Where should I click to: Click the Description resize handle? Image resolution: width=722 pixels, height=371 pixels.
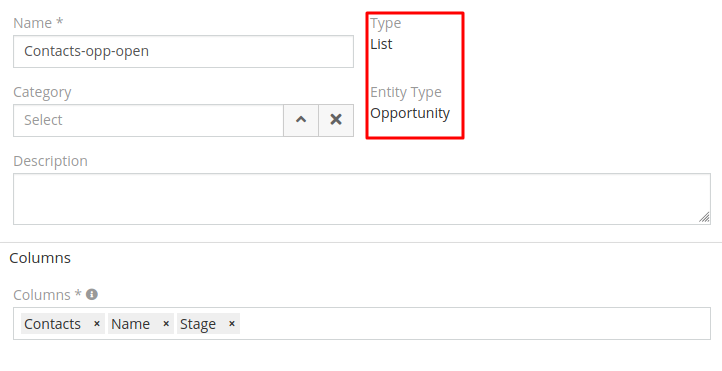pos(704,218)
